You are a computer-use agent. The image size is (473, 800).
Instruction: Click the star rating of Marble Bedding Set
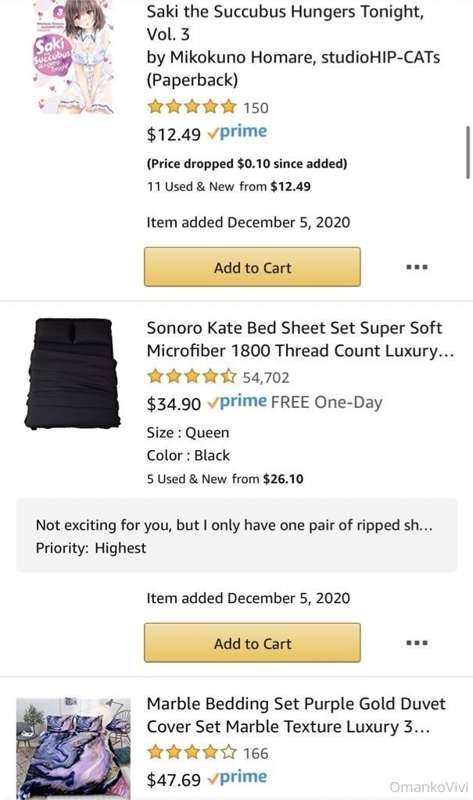click(192, 753)
